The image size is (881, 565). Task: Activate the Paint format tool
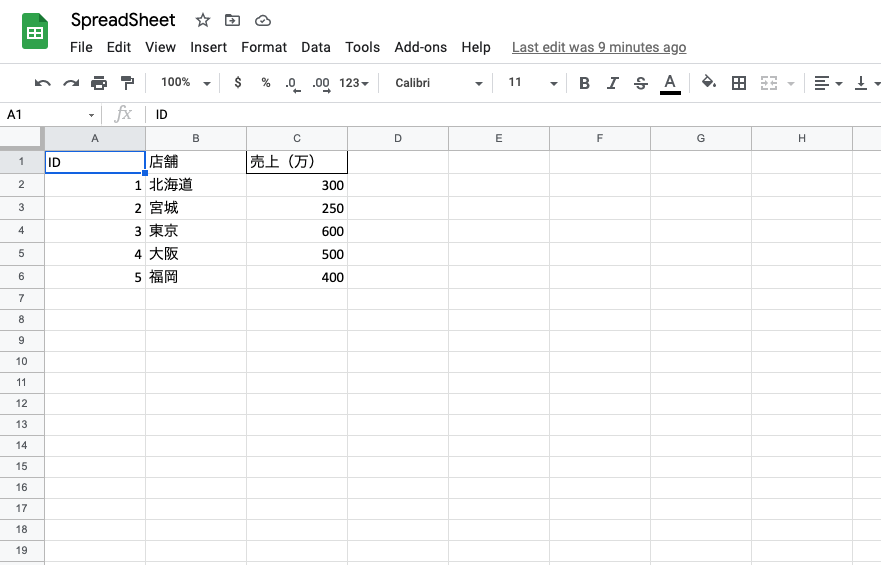click(128, 83)
